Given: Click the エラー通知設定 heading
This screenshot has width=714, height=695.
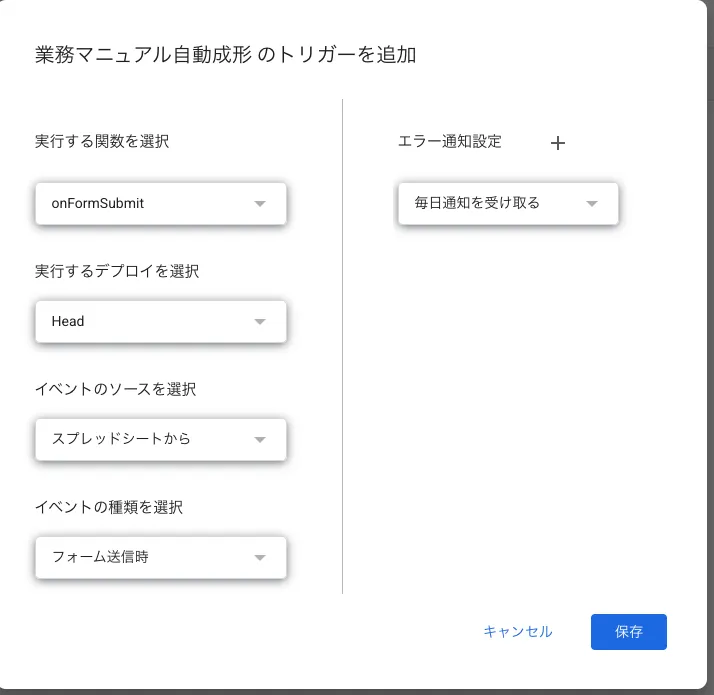Looking at the screenshot, I should click(450, 141).
